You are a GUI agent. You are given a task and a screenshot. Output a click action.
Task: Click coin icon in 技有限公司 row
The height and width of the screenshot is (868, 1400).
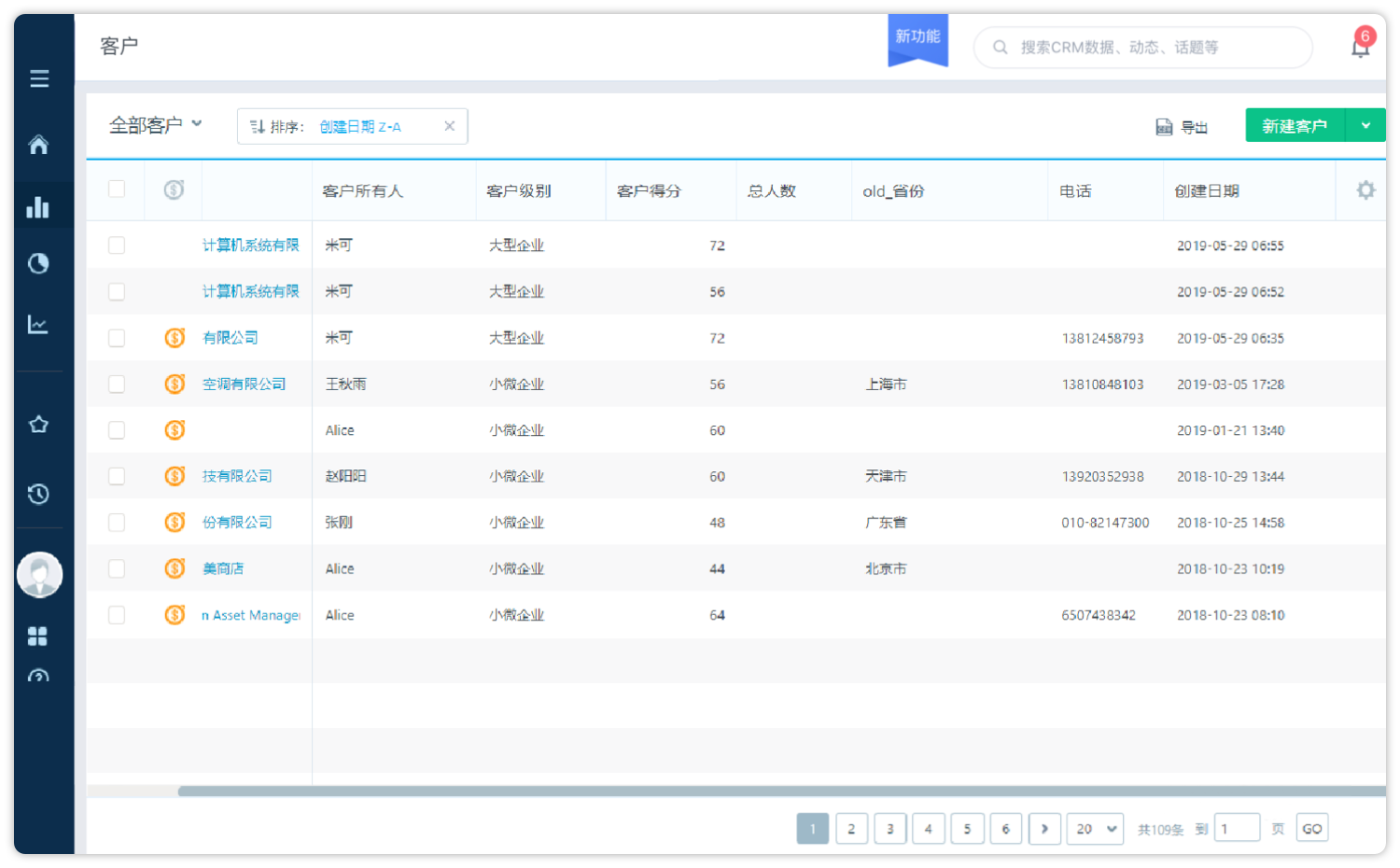[x=175, y=476]
